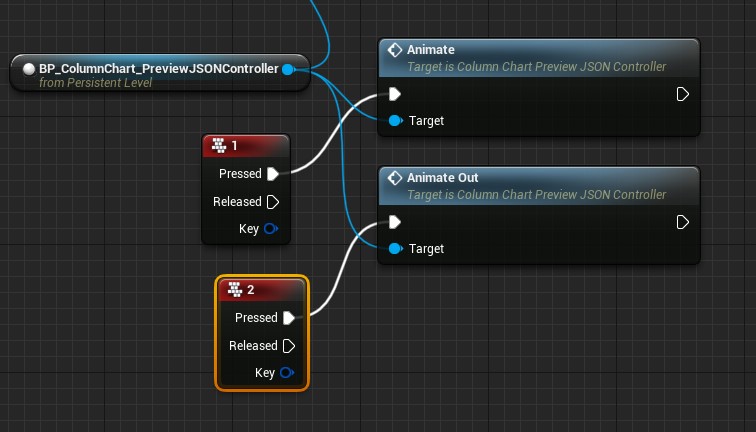Select the Animate Out node by its title
Screen dimensions: 756x432
[x=443, y=178]
